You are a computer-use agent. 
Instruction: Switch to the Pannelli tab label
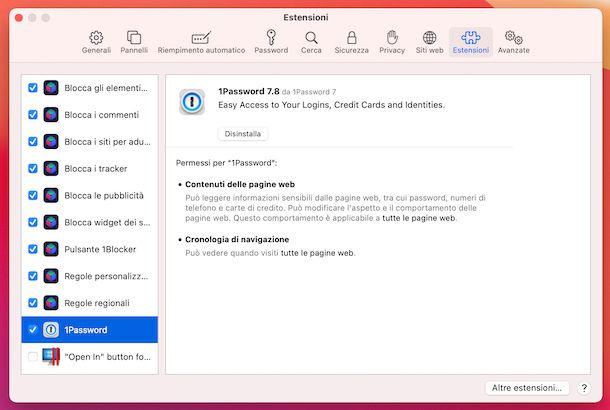(134, 50)
